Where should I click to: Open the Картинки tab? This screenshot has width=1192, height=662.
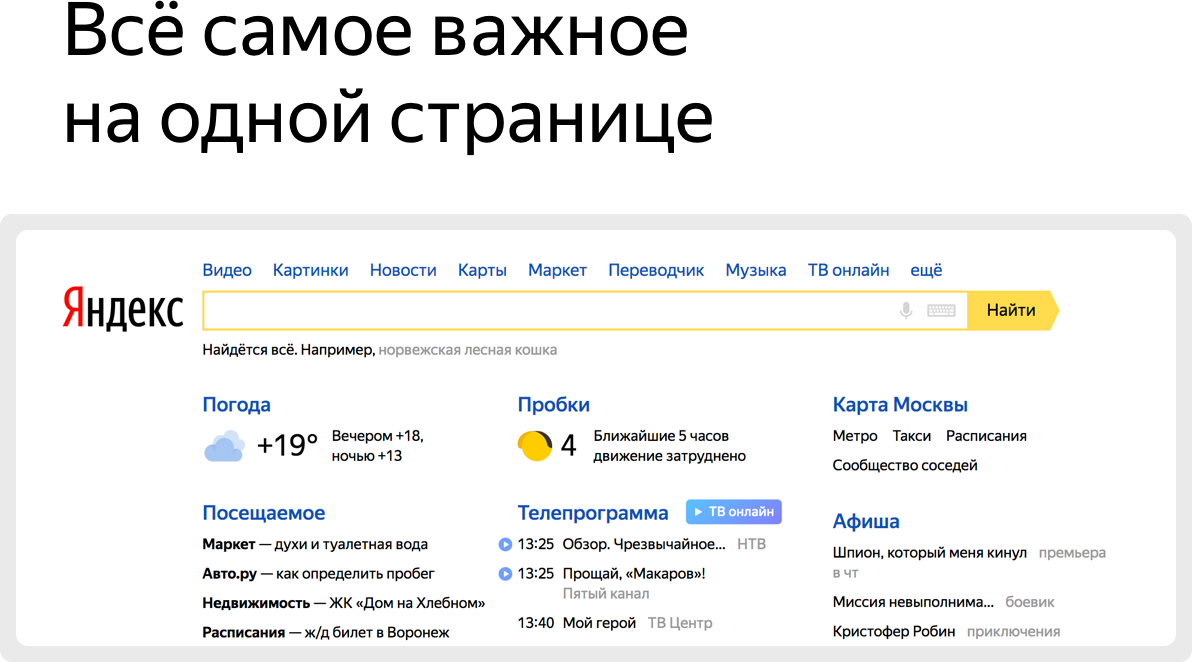[x=310, y=270]
